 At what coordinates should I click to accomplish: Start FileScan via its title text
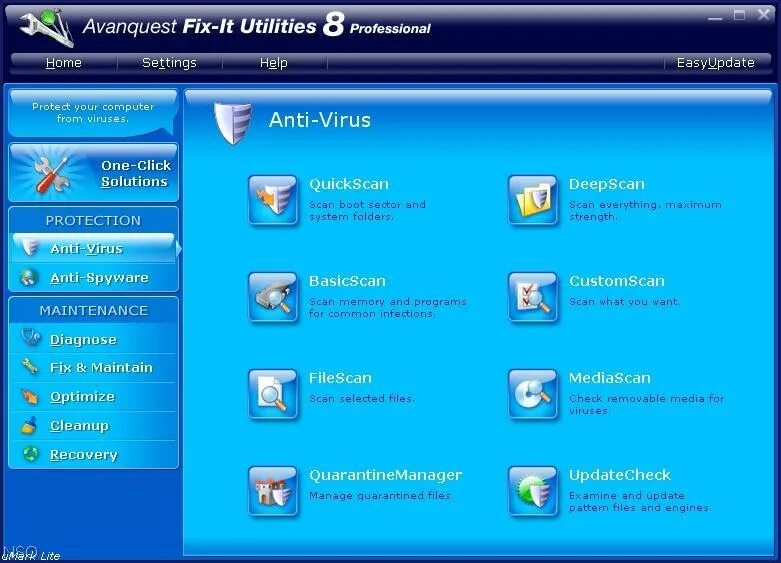pyautogui.click(x=340, y=378)
